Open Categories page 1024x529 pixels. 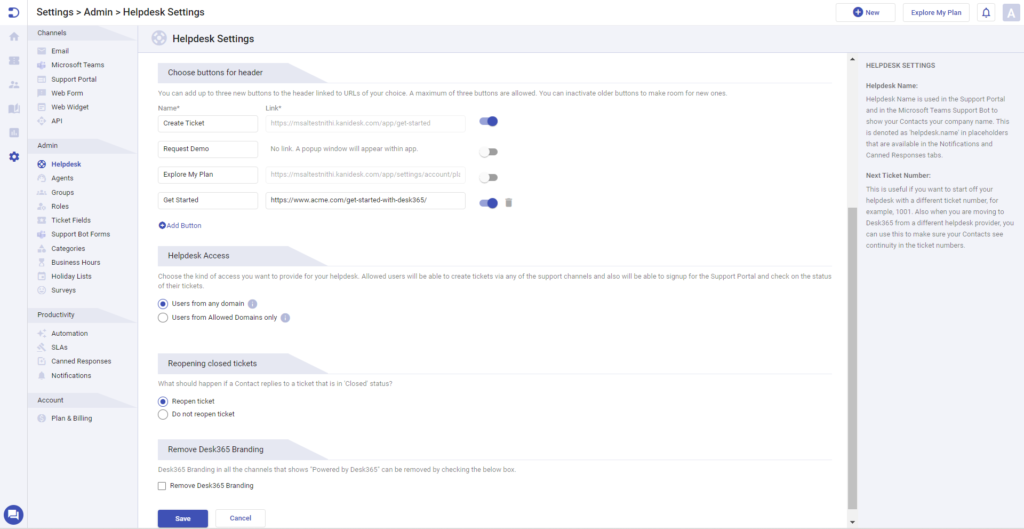coord(68,248)
